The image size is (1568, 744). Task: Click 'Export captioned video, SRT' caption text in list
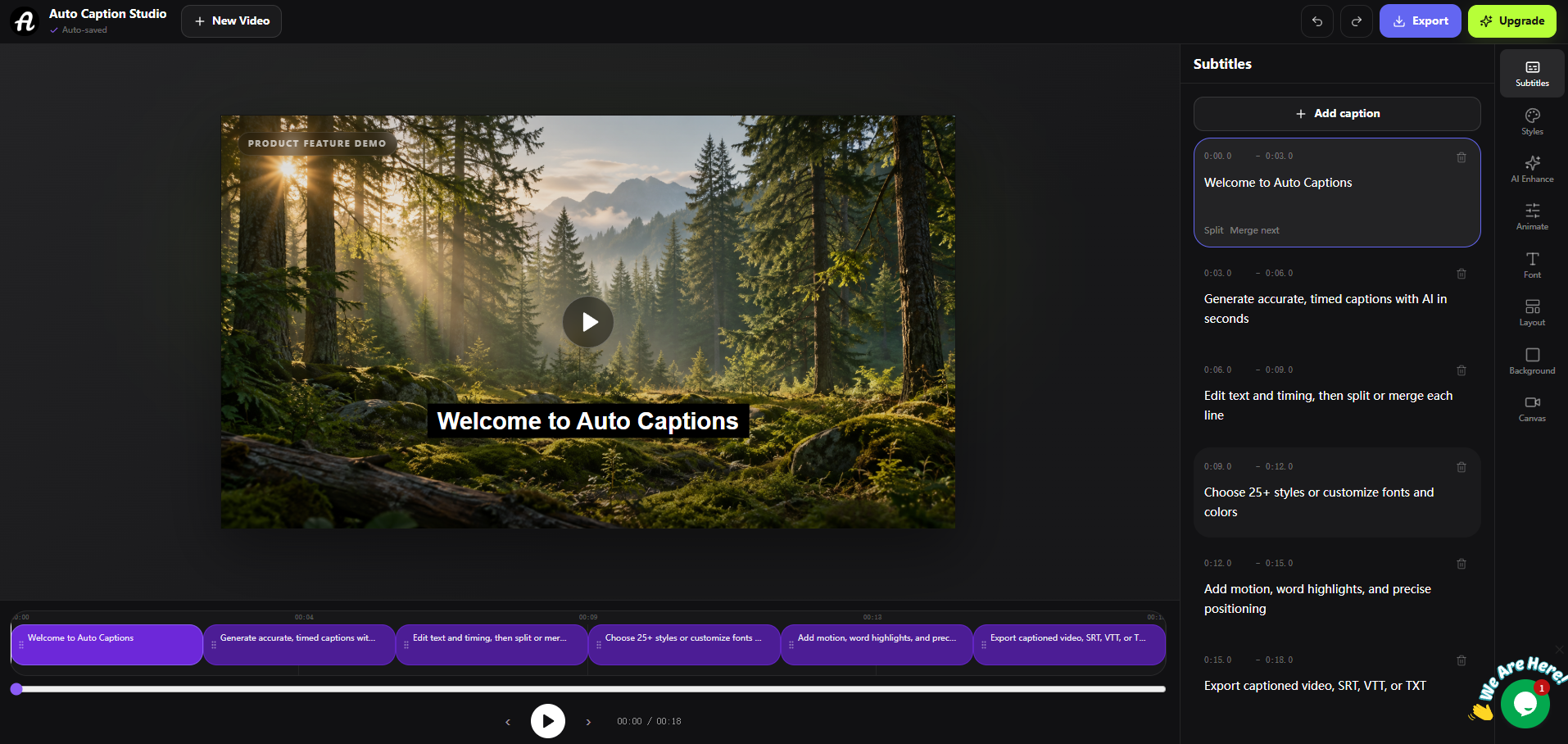click(1315, 686)
